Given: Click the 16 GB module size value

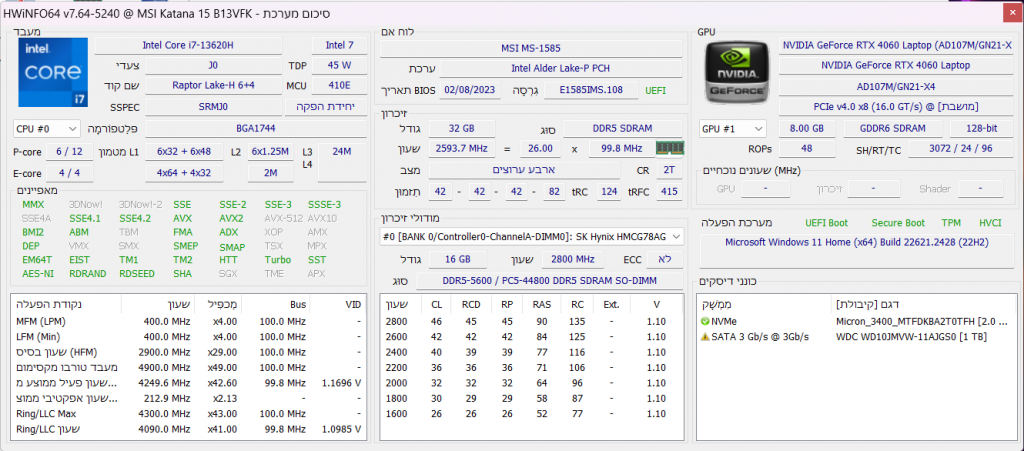Looking at the screenshot, I should [457, 259].
